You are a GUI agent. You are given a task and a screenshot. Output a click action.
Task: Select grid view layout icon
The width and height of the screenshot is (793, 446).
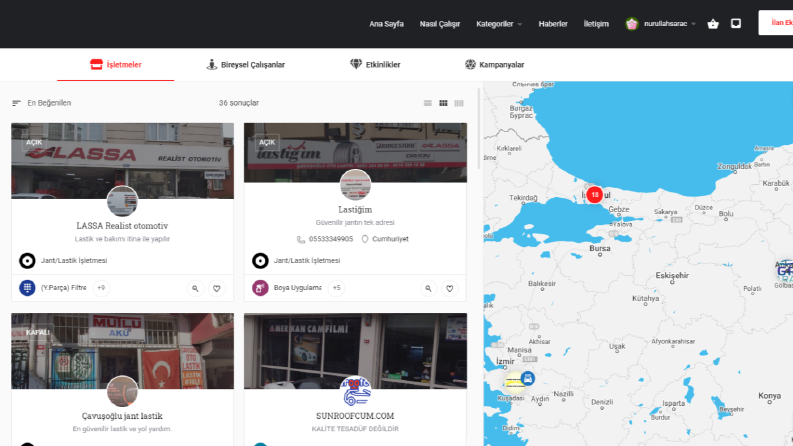click(x=443, y=103)
